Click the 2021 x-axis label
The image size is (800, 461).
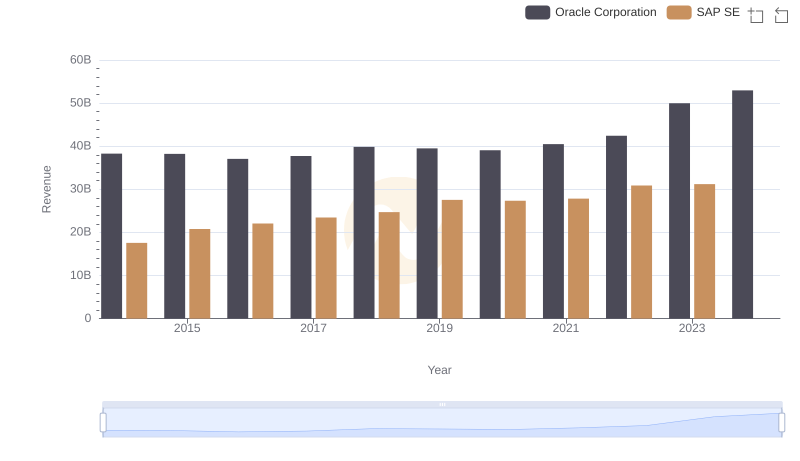click(x=566, y=328)
